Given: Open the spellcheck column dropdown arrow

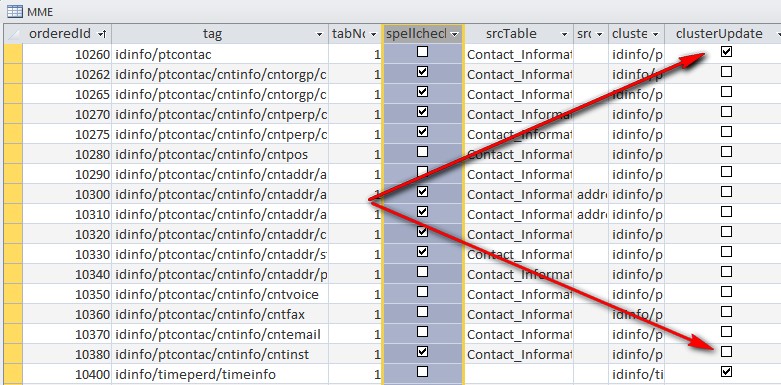Looking at the screenshot, I should 454,34.
